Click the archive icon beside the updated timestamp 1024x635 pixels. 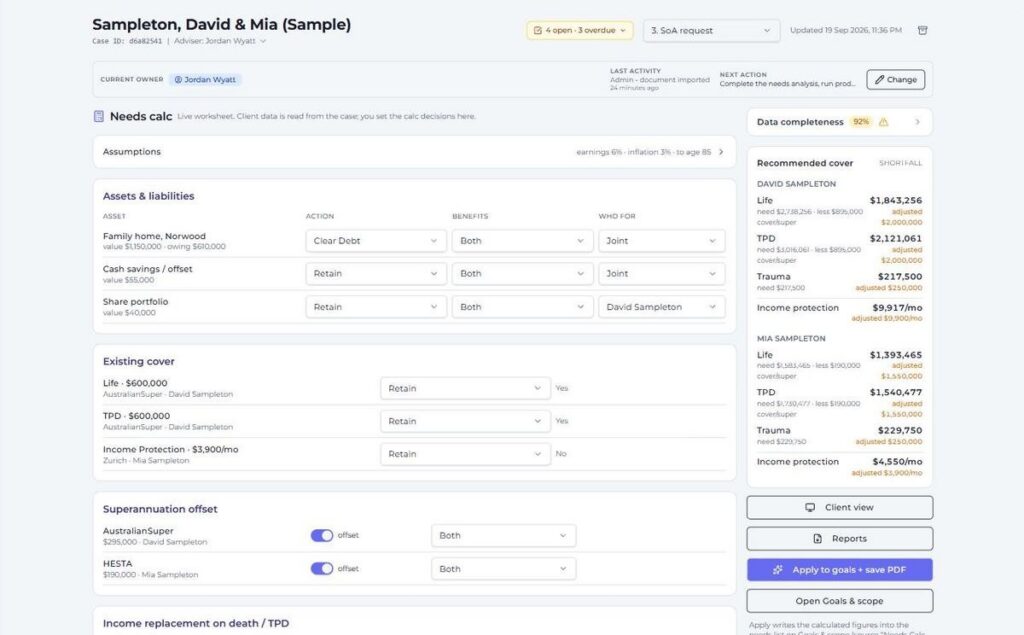click(x=922, y=31)
